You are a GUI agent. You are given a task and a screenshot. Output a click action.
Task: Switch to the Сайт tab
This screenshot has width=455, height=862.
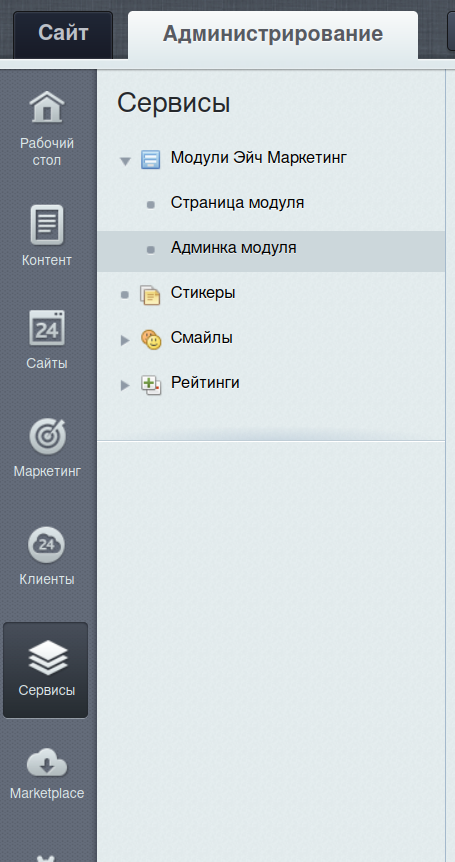[63, 34]
